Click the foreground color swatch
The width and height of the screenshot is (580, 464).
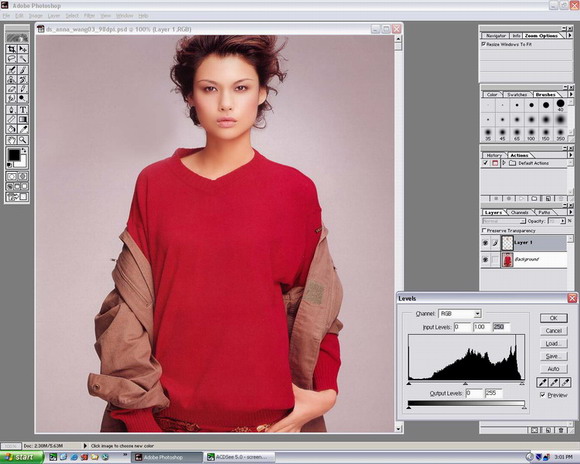tap(14, 155)
